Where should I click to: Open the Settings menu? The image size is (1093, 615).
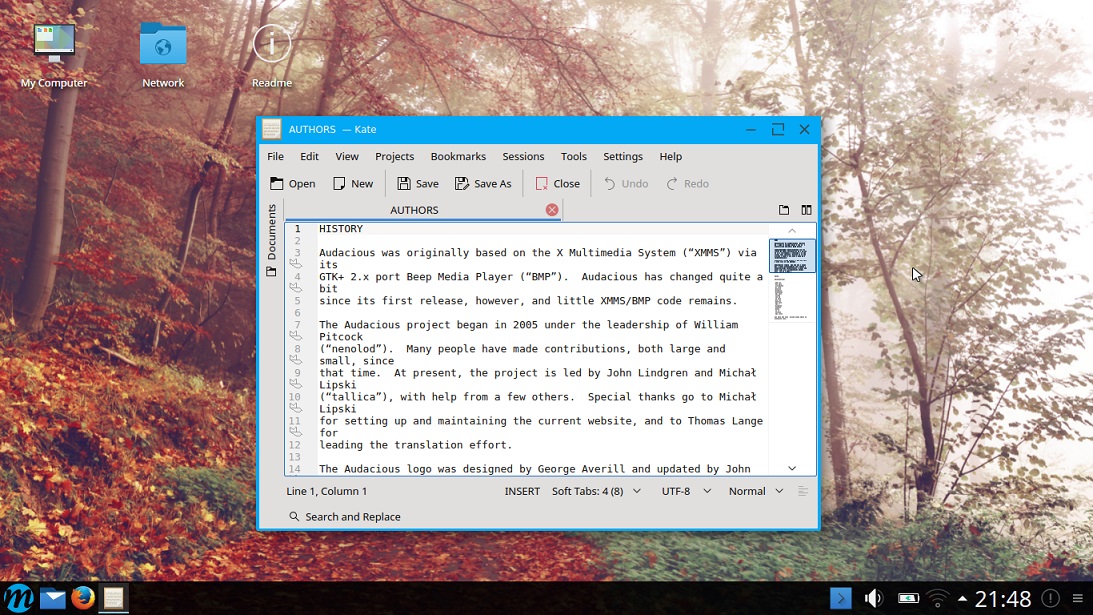[622, 156]
